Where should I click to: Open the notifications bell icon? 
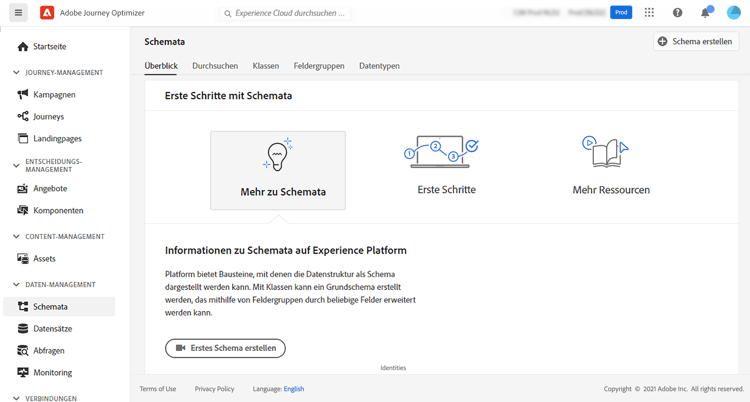click(x=705, y=13)
